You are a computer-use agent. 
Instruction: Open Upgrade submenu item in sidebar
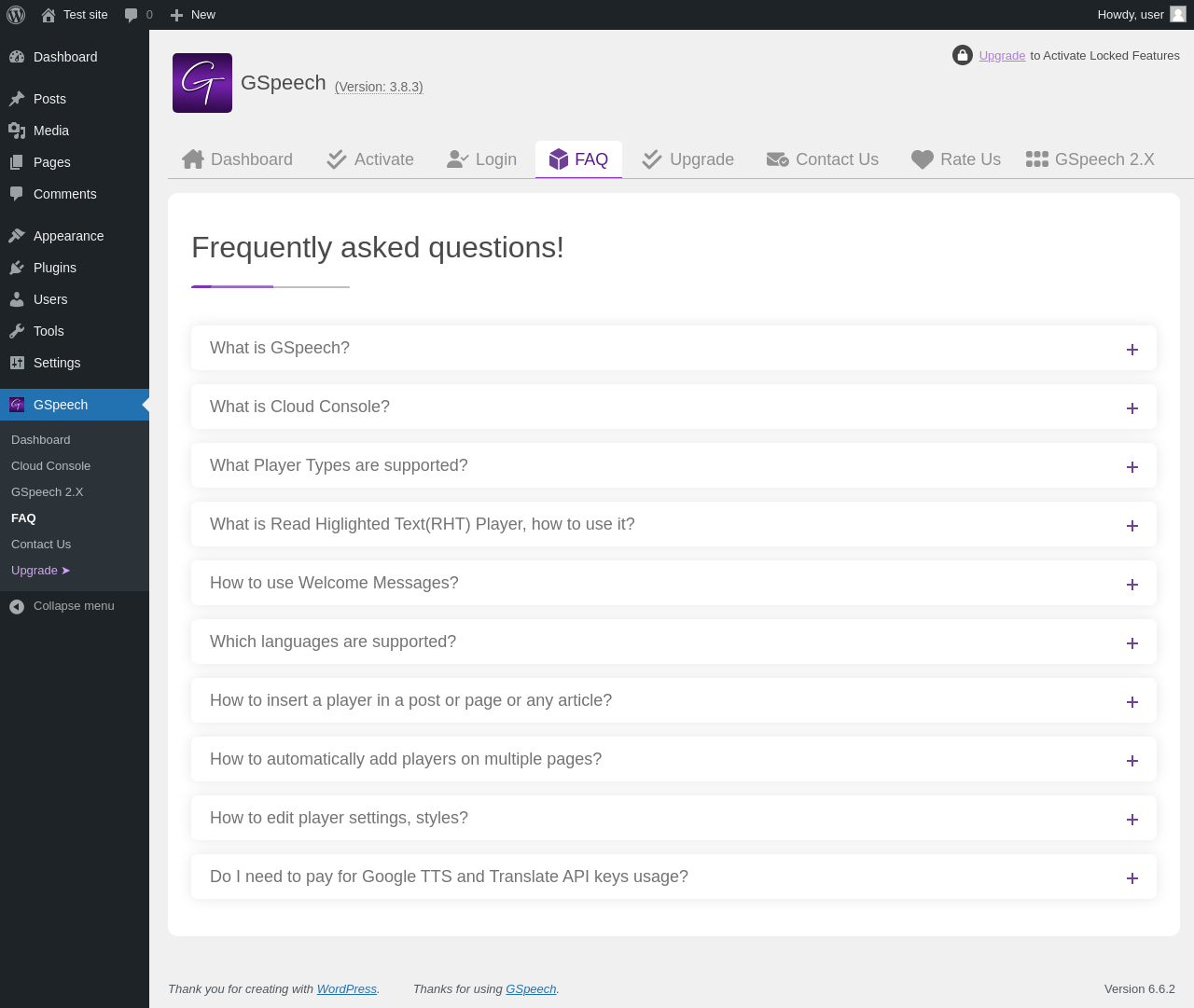tap(41, 571)
